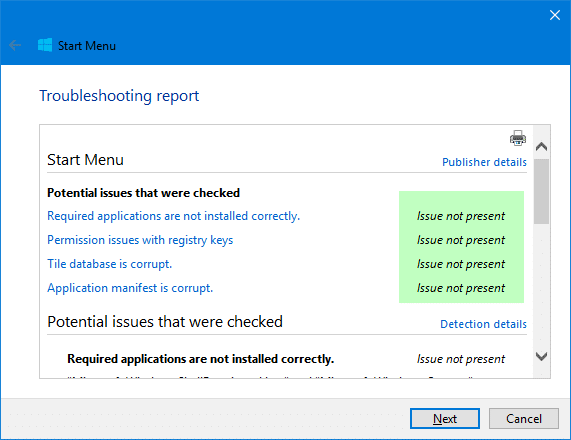Click the Windows logo beside Start Menu
571x440 pixels.
pyautogui.click(x=45, y=45)
